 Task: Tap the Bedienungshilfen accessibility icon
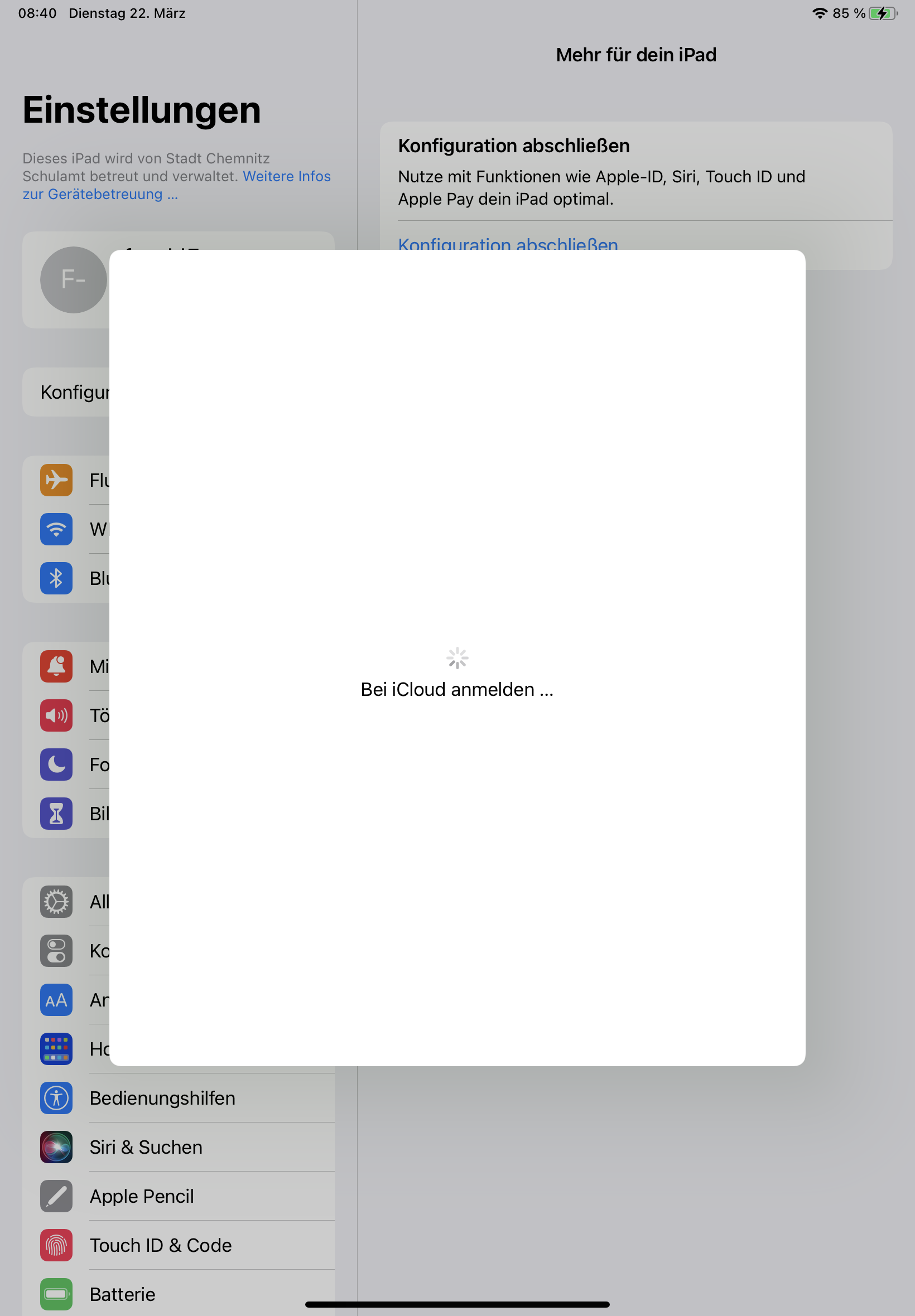coord(56,1099)
